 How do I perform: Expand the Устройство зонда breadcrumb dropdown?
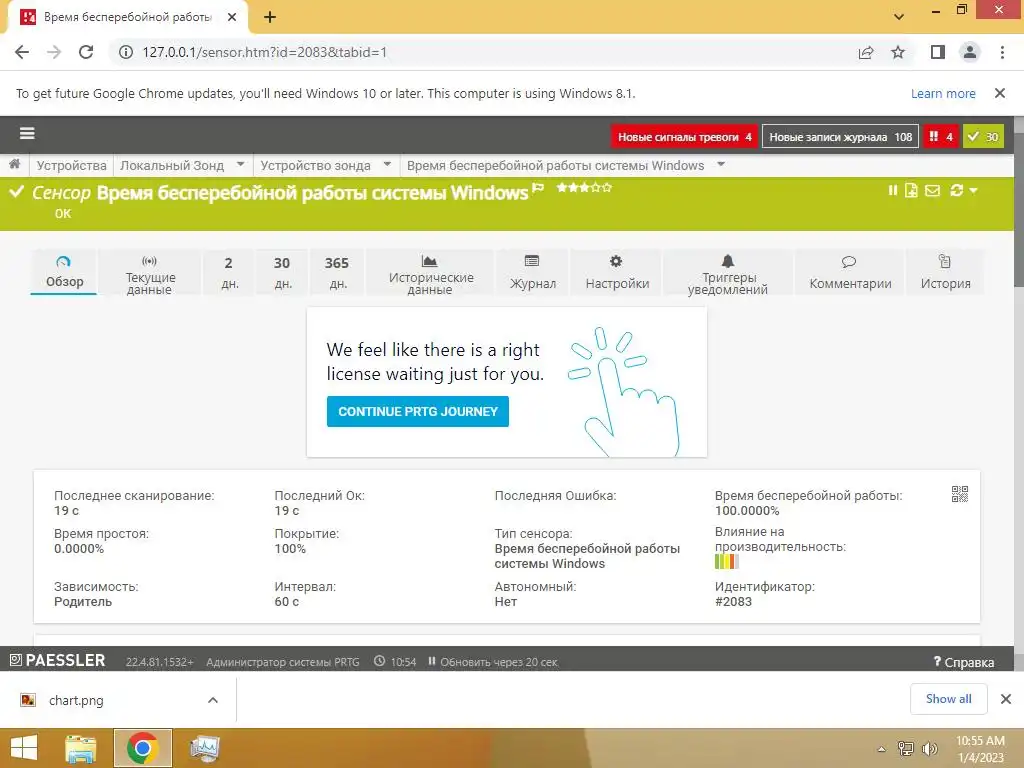click(387, 164)
